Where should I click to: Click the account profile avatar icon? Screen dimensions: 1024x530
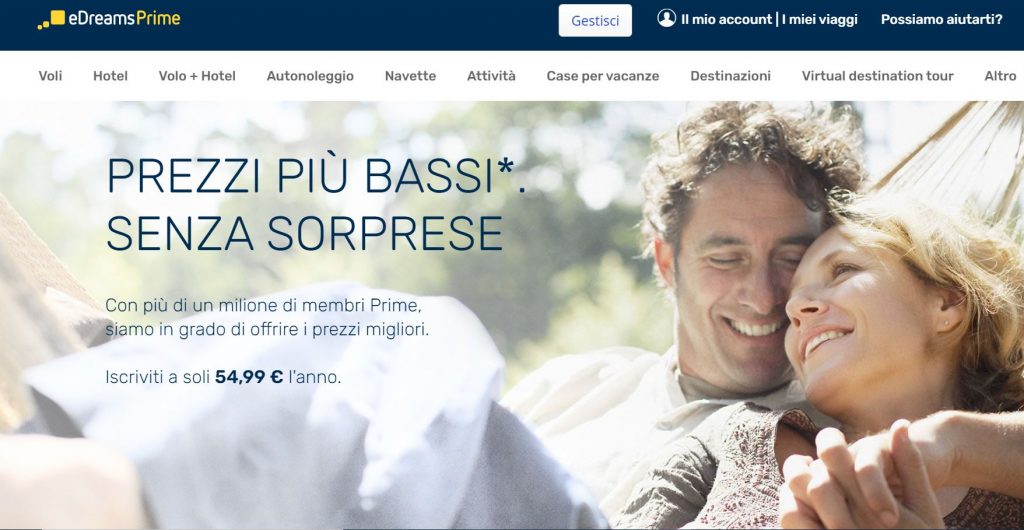pos(666,18)
